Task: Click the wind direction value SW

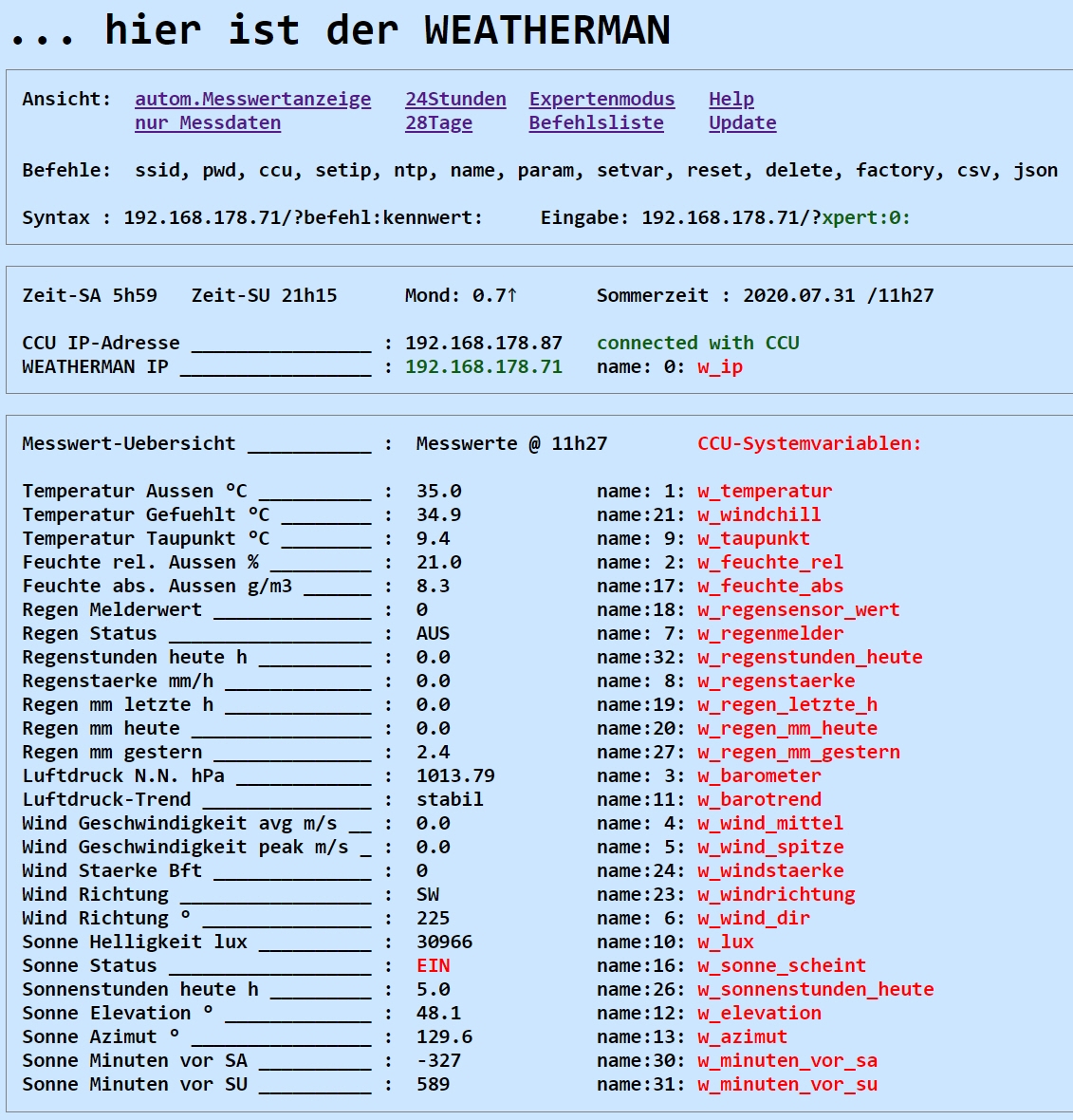Action: tap(428, 894)
